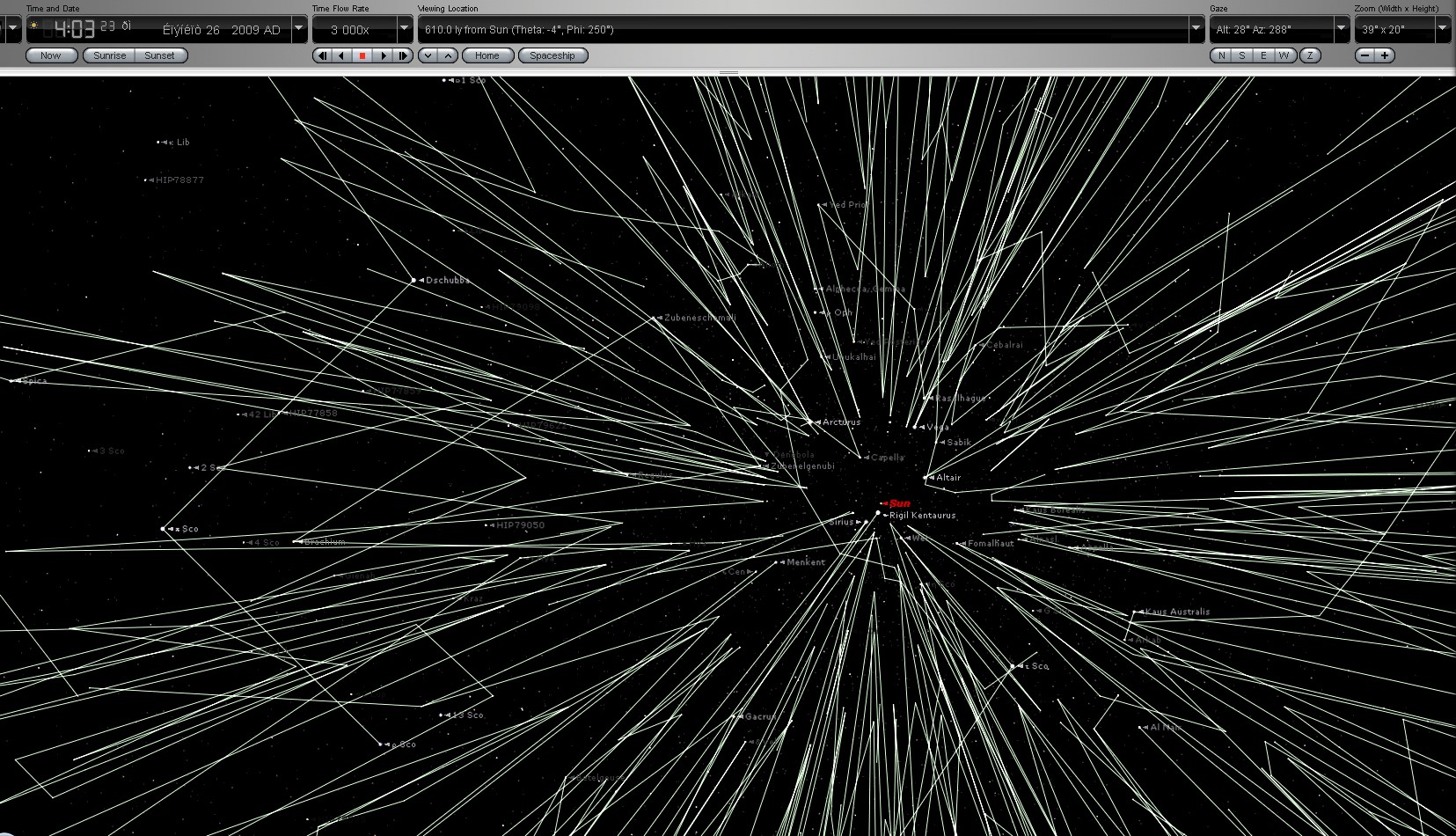
Task: Select the Arcturus star label
Action: tap(841, 422)
